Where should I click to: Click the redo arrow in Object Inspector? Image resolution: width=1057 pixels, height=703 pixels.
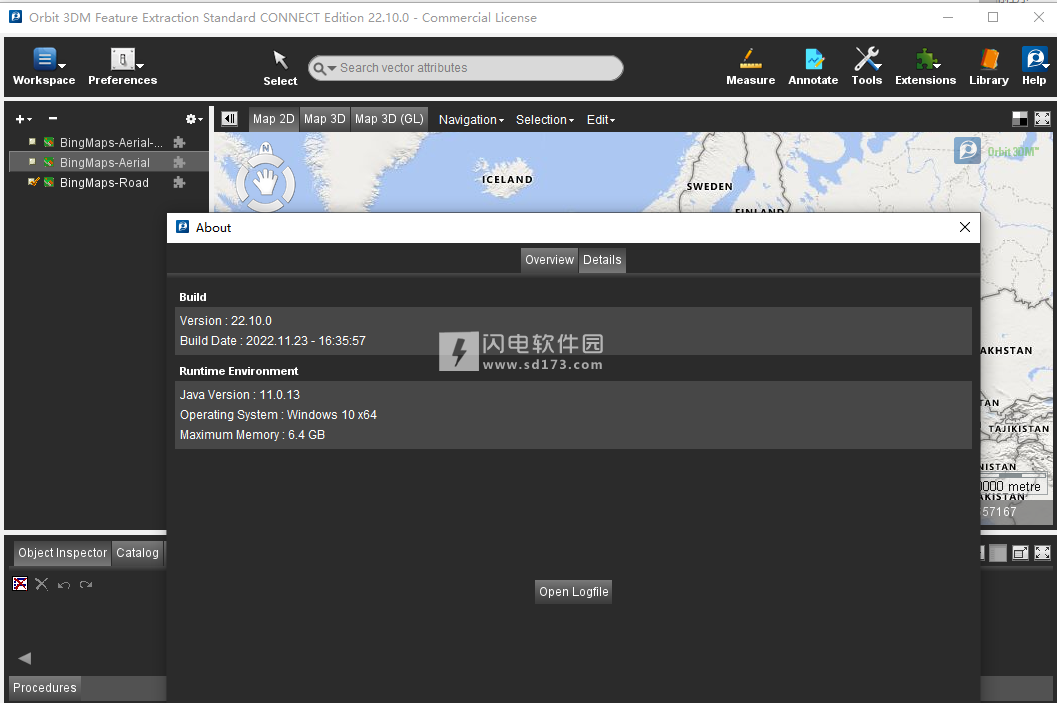click(86, 584)
